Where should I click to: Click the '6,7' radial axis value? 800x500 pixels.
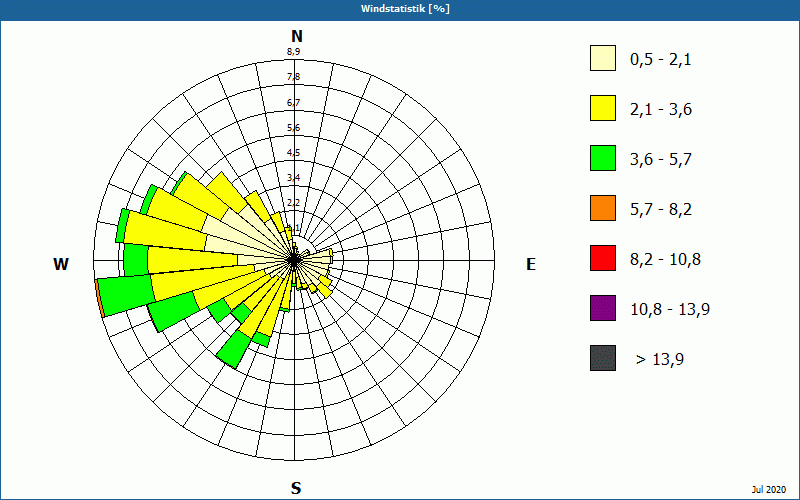tap(293, 103)
